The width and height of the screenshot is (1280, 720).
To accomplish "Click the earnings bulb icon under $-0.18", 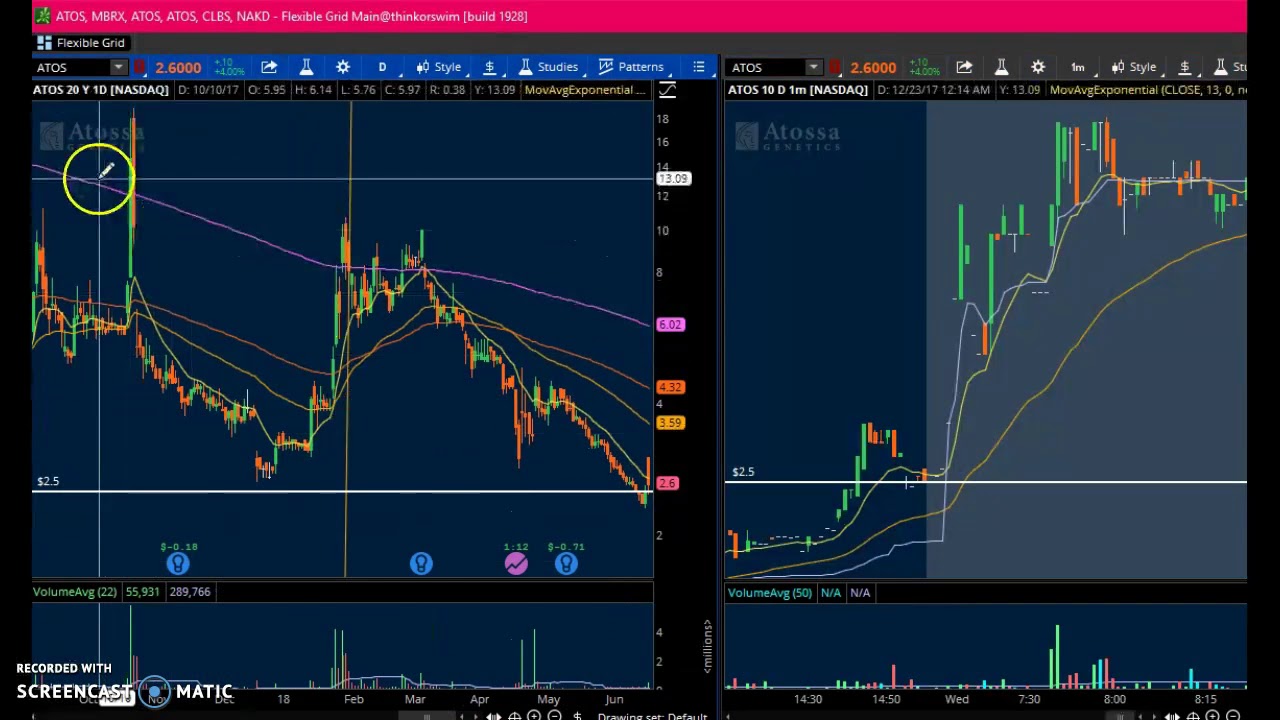I will [178, 564].
